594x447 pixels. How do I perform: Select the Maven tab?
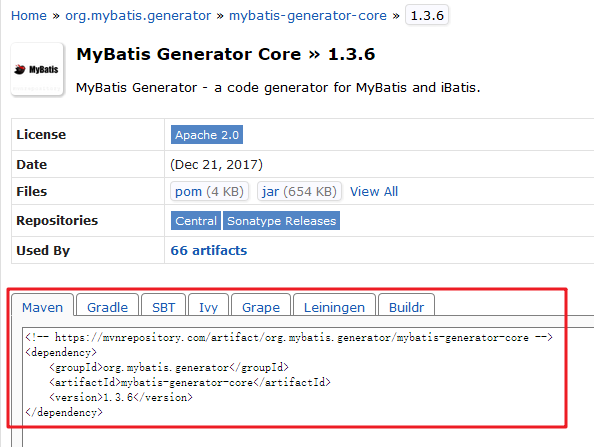click(42, 306)
